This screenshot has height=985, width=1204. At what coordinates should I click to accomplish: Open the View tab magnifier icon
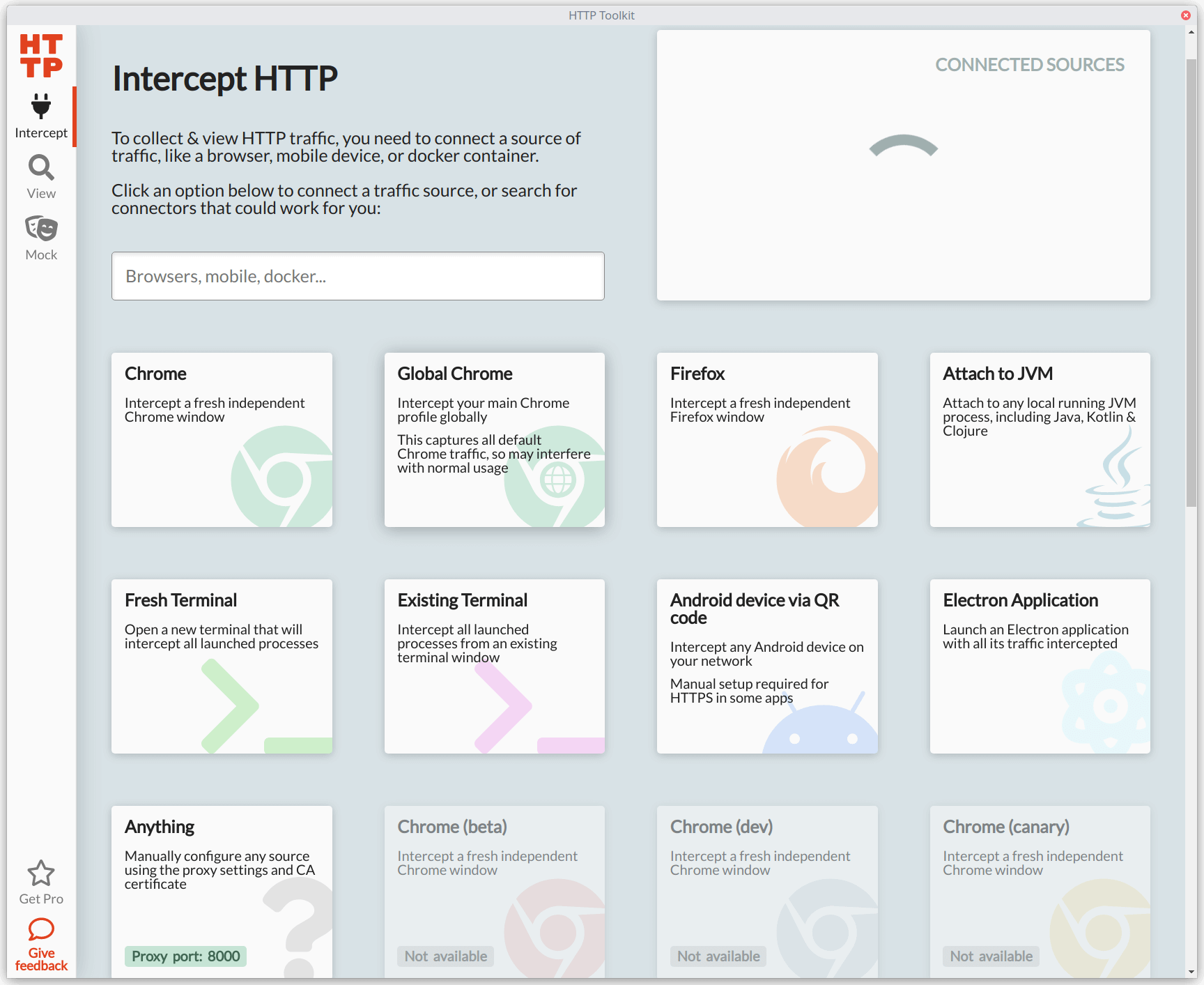41,167
